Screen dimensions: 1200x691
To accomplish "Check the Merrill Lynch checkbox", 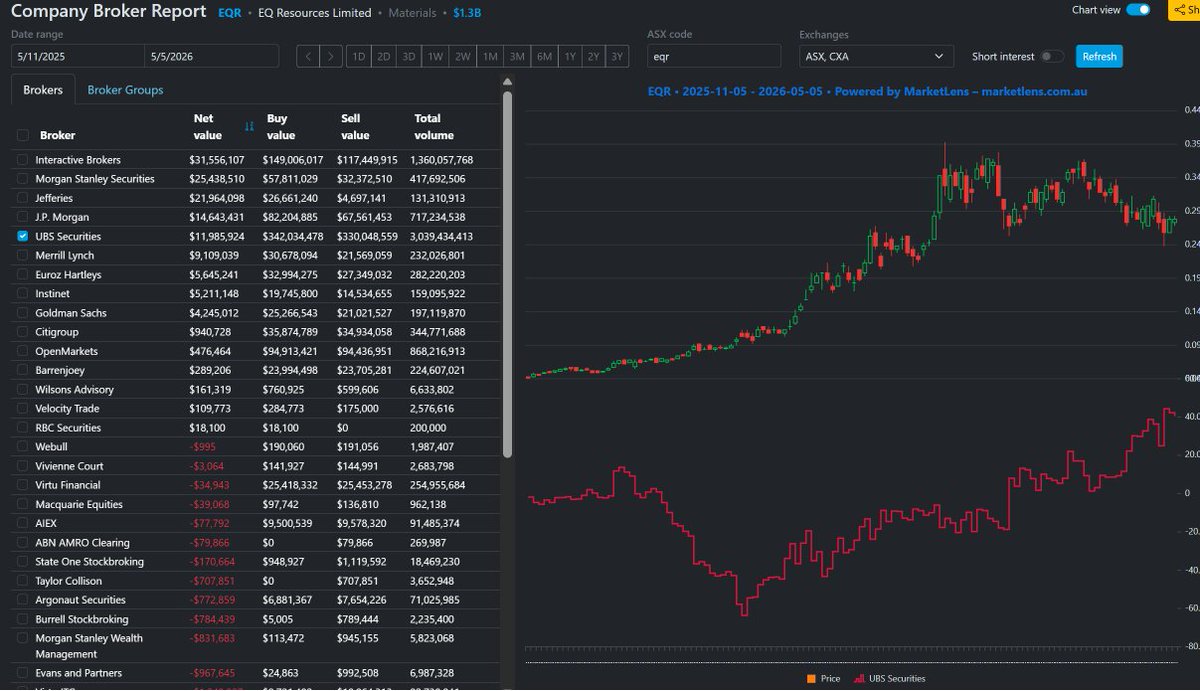I will click(x=23, y=256).
